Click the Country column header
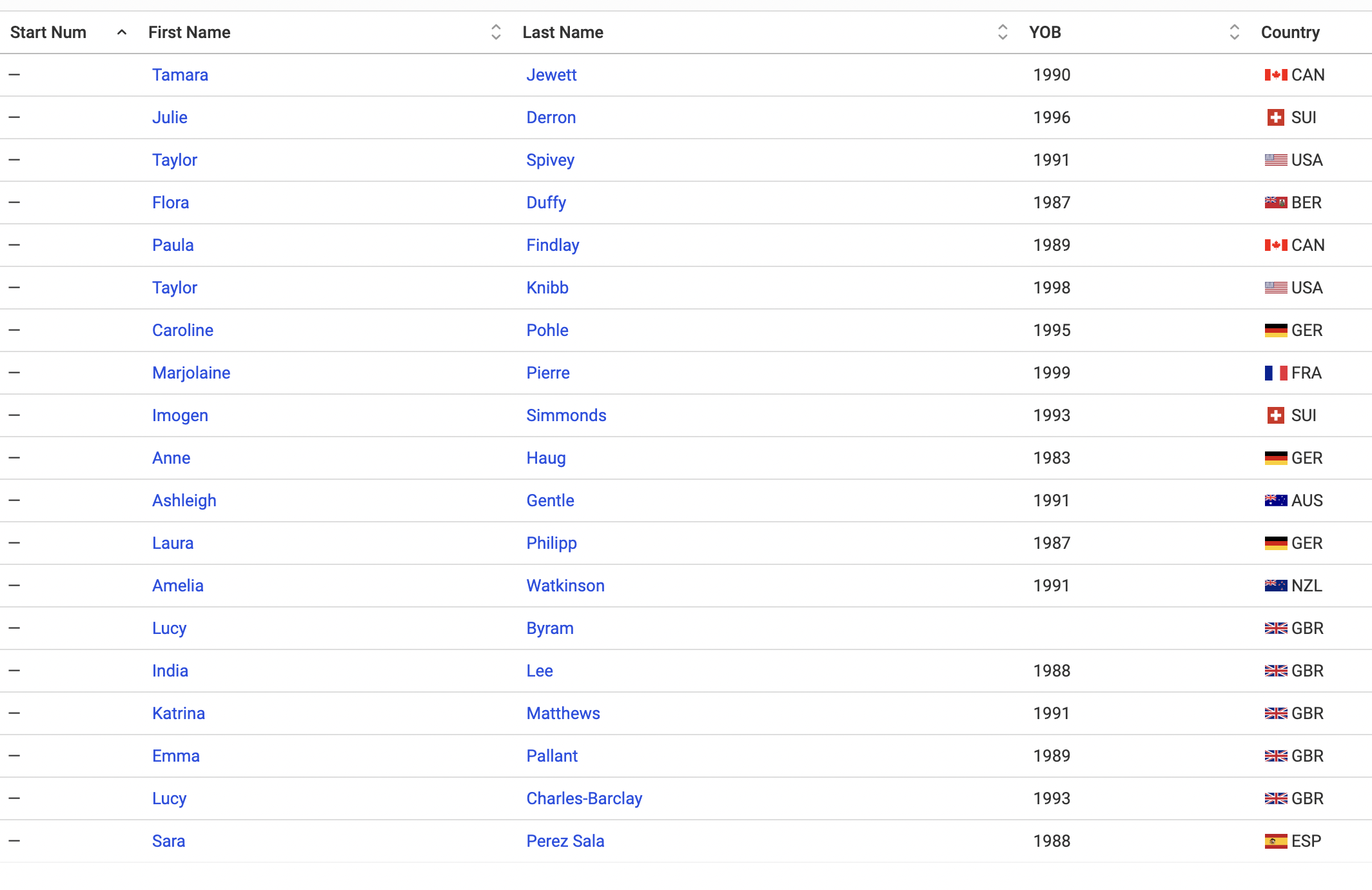1372x890 pixels. pos(1290,32)
